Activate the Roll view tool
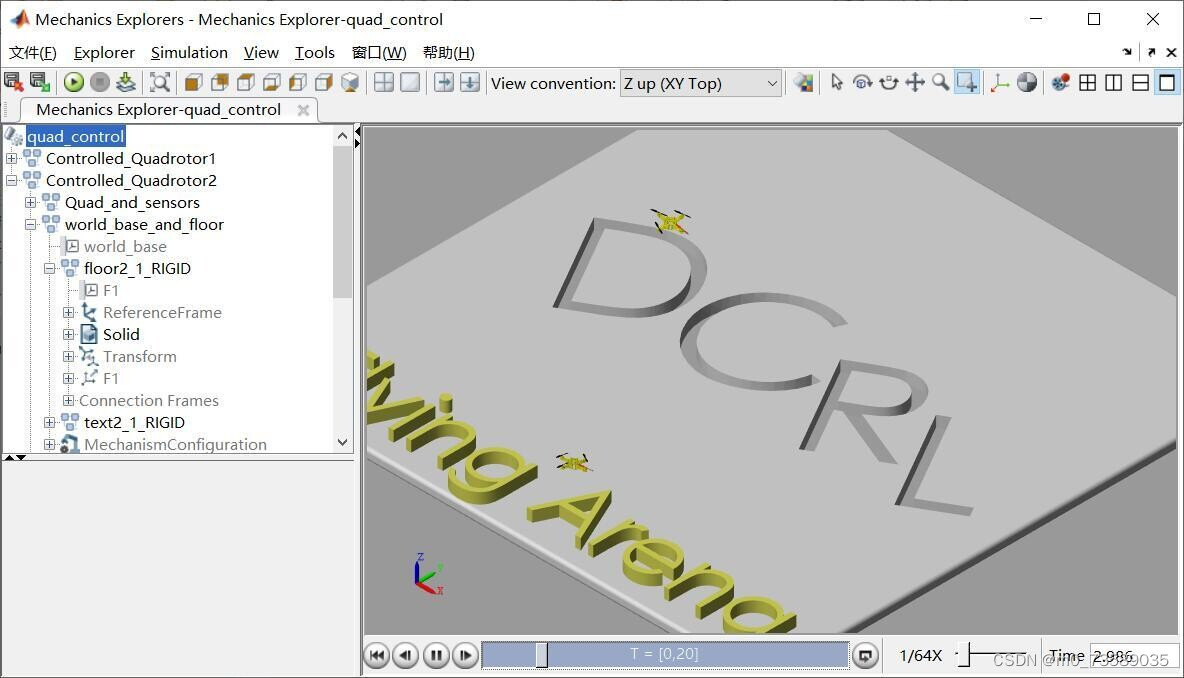This screenshot has height=678, width=1184. 889,82
